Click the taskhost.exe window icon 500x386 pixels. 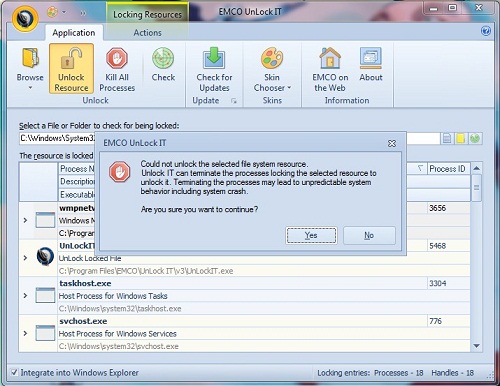[x=45, y=295]
